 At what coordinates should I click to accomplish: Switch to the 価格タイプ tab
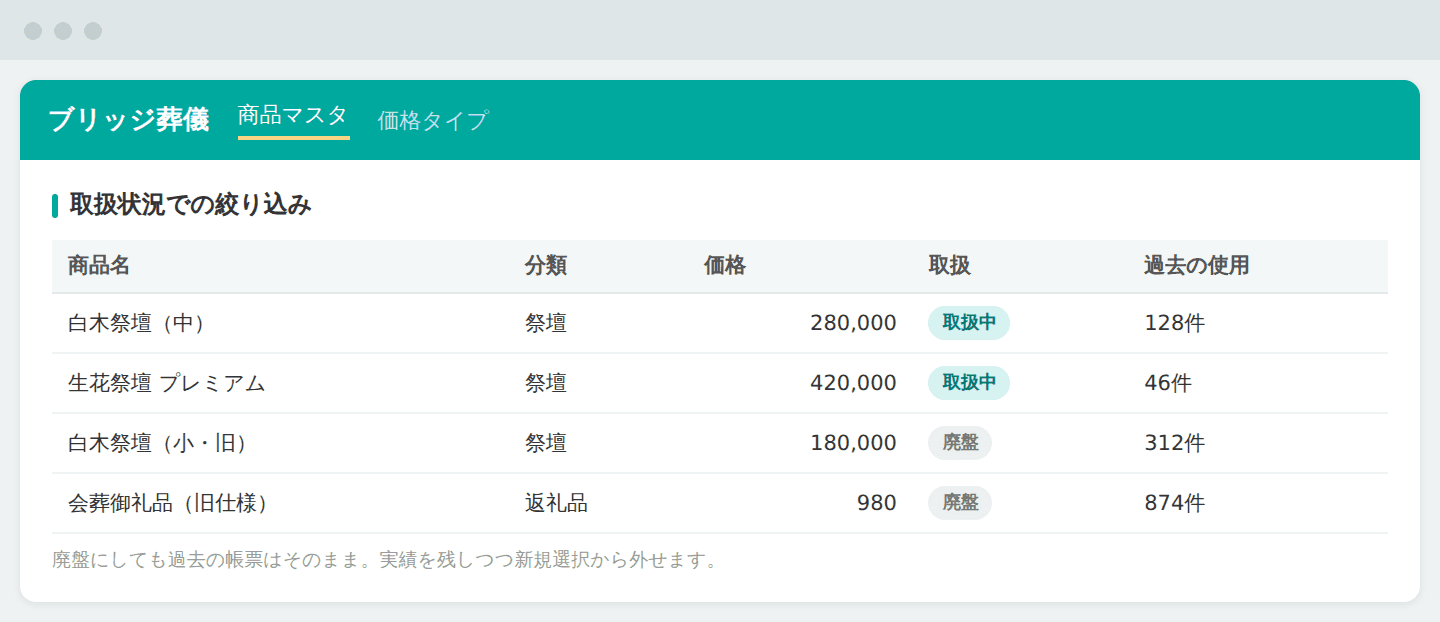click(433, 121)
